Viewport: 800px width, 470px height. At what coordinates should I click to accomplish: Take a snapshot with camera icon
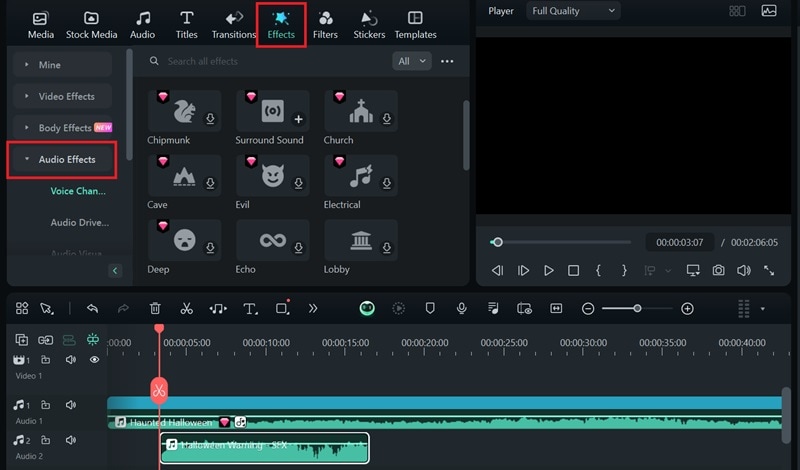pos(718,270)
